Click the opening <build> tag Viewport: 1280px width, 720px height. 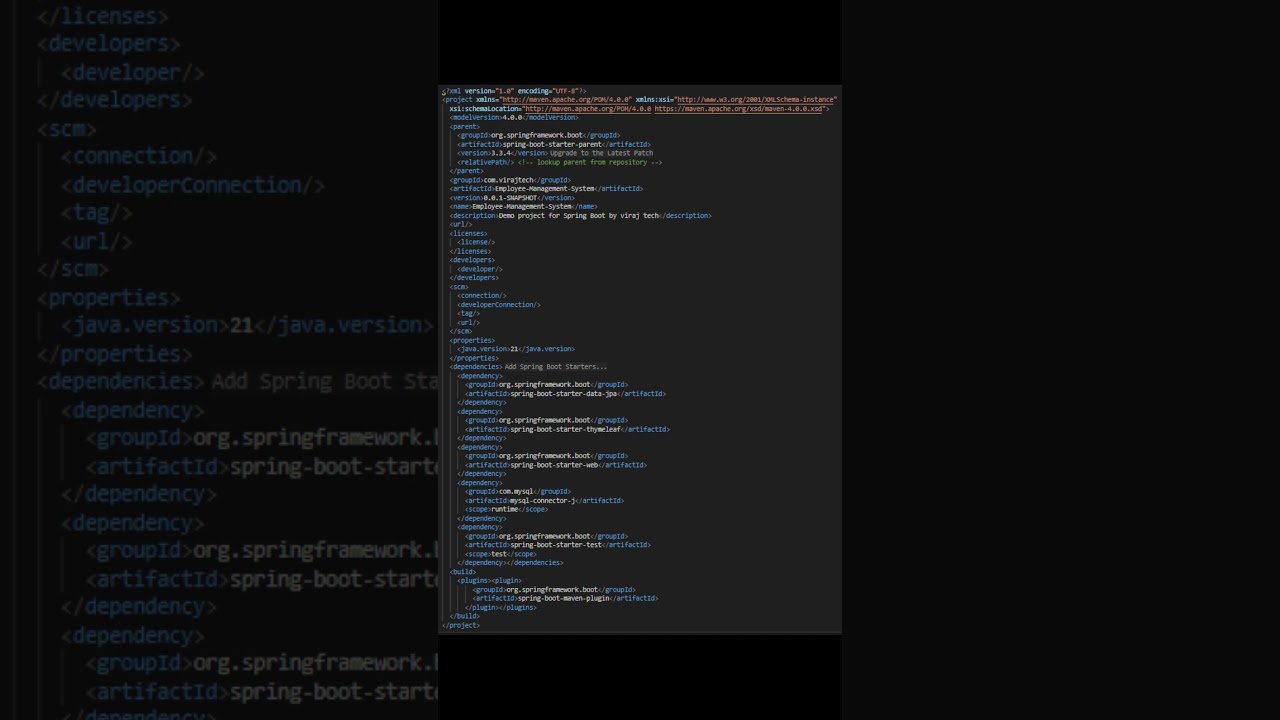[463, 572]
